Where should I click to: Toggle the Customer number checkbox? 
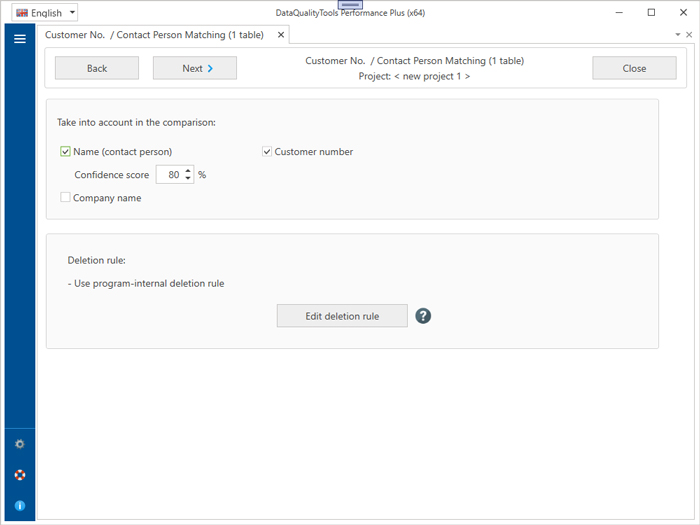click(267, 152)
